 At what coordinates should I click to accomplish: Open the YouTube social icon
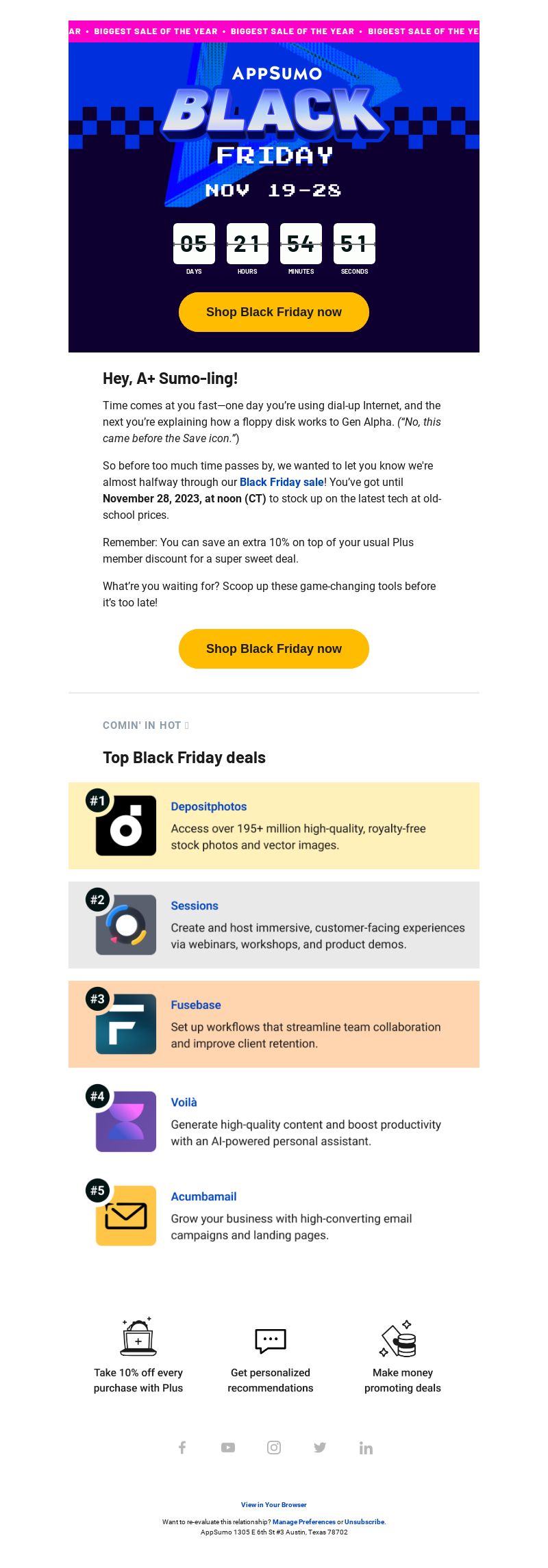[228, 1447]
